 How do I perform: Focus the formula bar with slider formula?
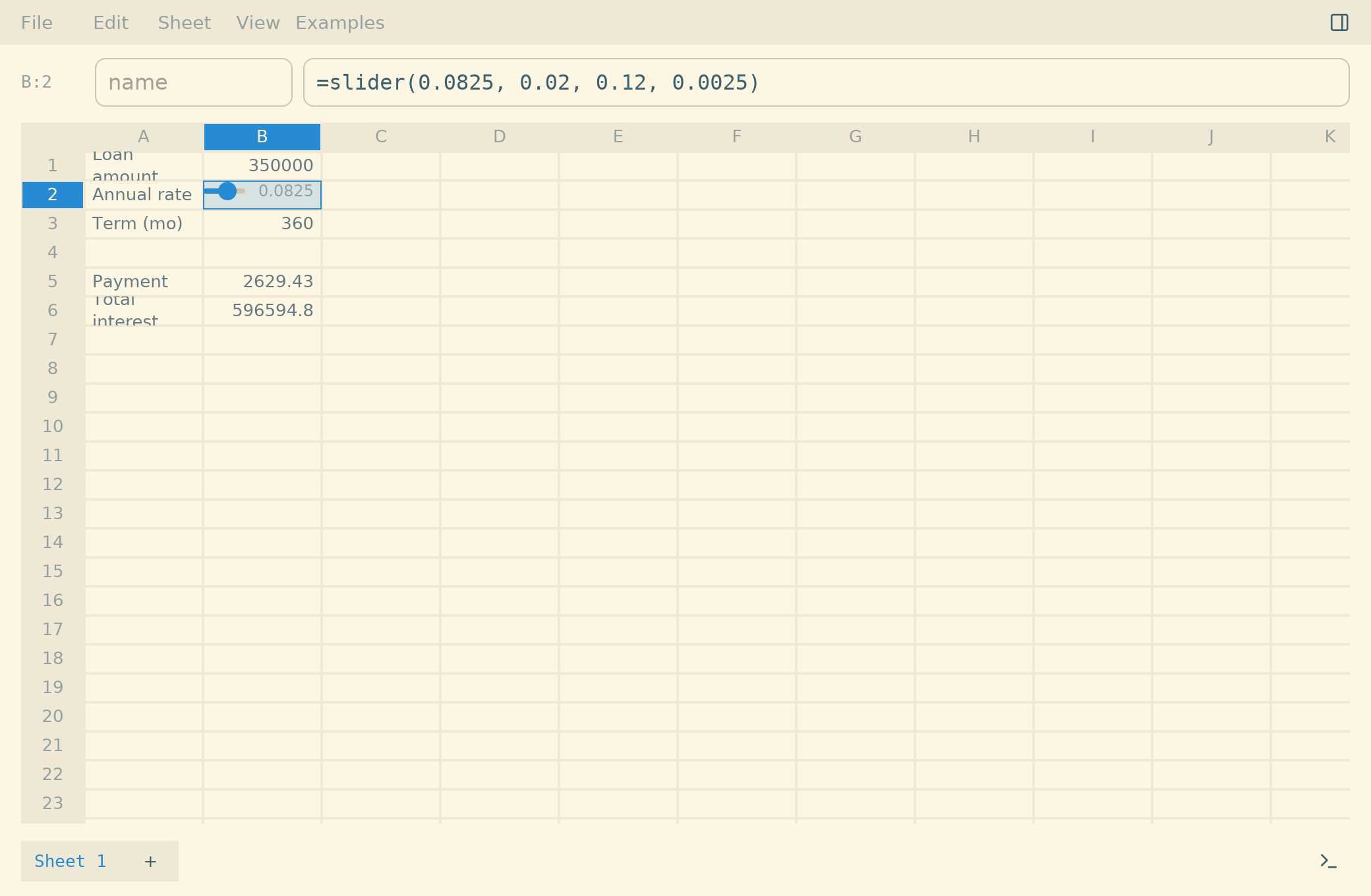pyautogui.click(x=826, y=82)
